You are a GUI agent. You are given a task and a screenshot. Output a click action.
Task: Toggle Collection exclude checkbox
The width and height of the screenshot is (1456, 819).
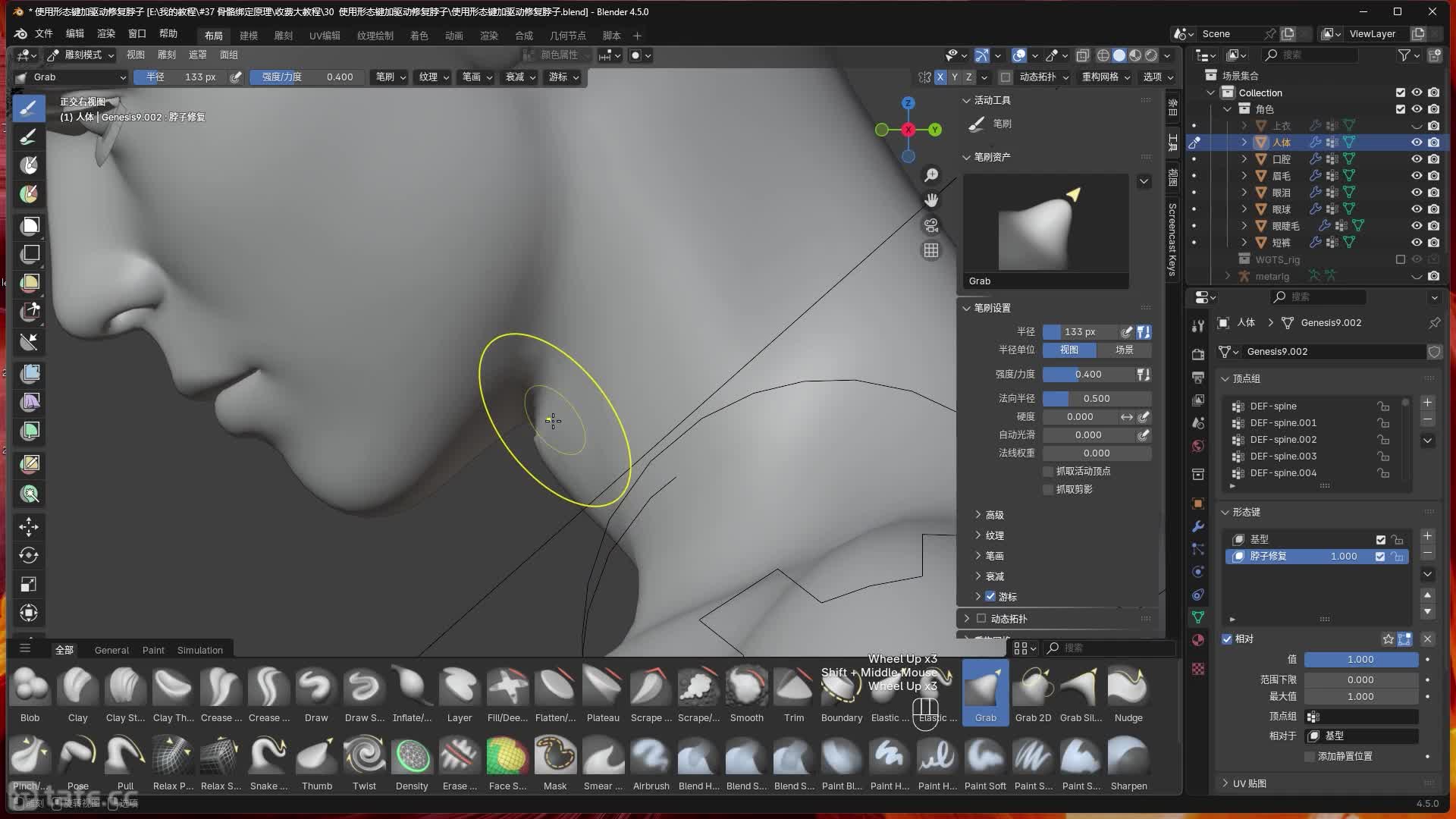click(x=1400, y=93)
